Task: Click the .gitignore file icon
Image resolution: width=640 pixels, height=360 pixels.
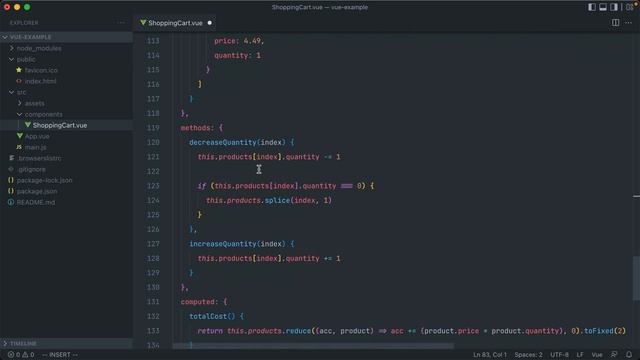Action: point(11,169)
